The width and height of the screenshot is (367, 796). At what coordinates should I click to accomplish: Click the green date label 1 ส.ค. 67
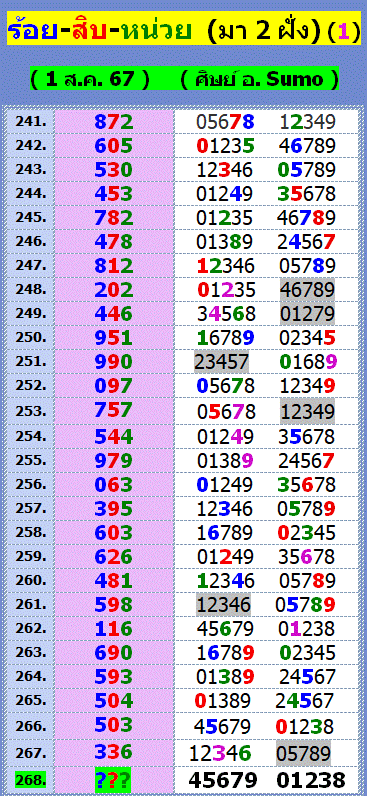click(x=90, y=79)
